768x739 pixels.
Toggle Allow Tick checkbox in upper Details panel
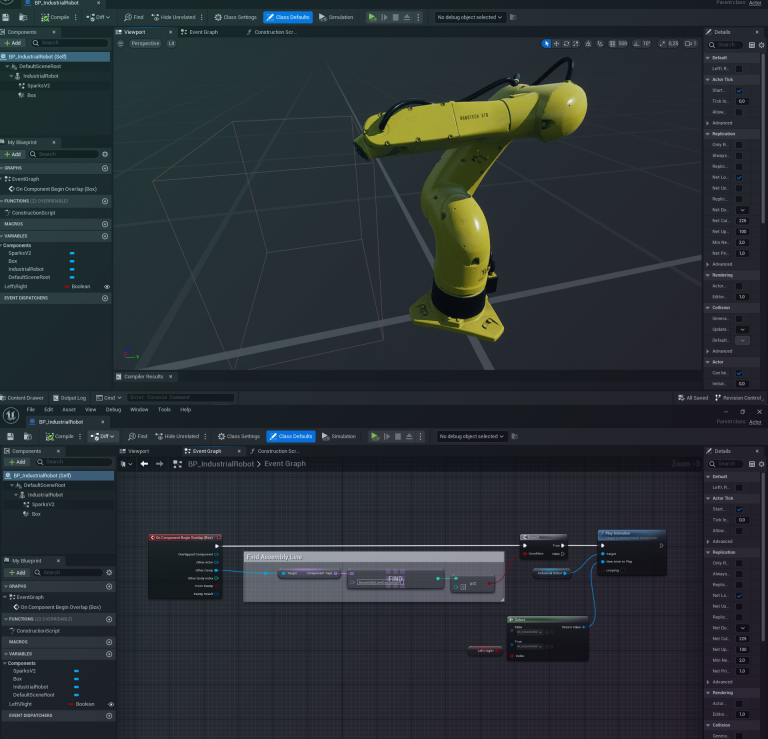(739, 112)
